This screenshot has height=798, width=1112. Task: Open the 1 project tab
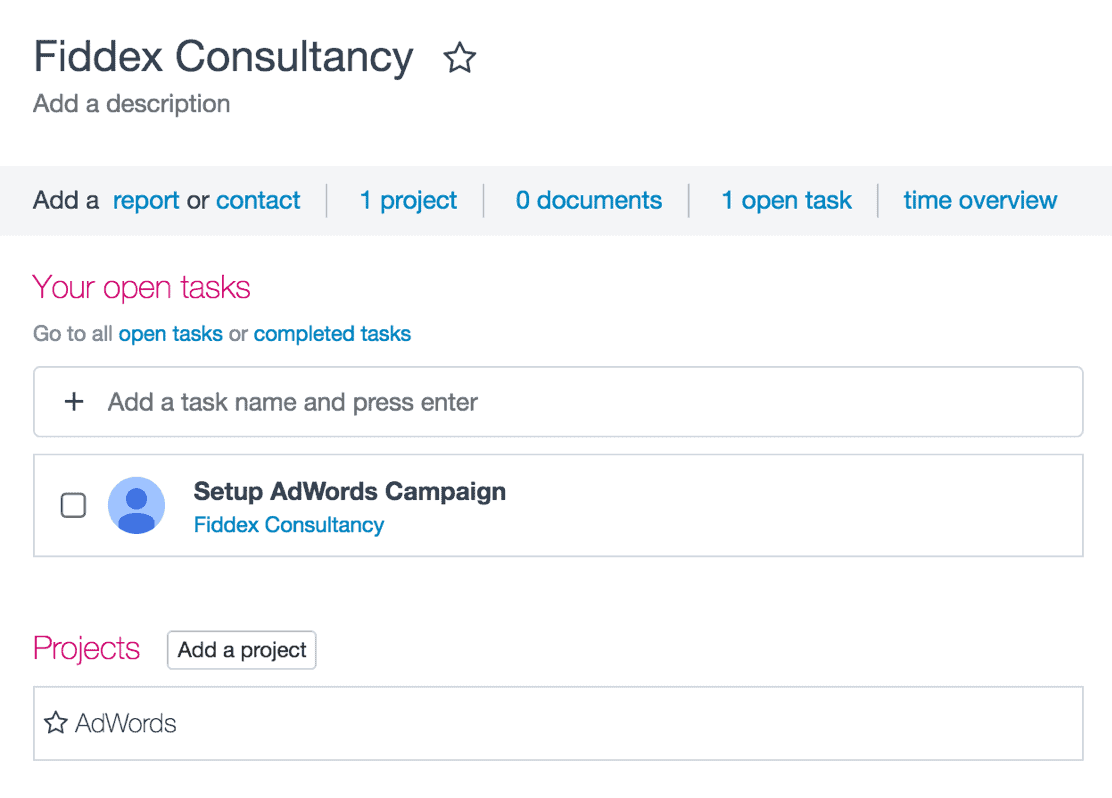[408, 201]
